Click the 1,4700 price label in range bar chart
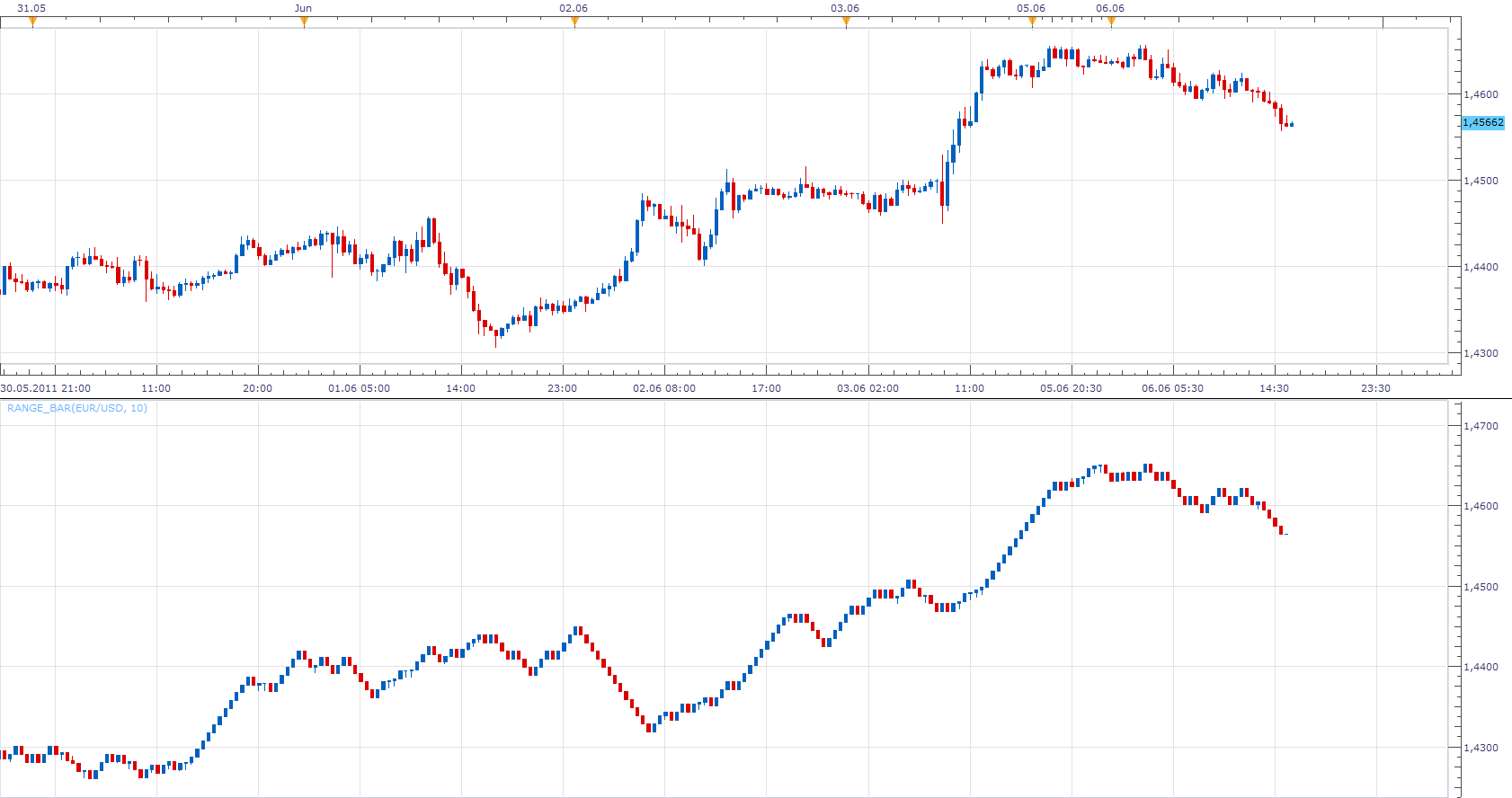Viewport: 1512px width, 798px height. pos(1481,426)
